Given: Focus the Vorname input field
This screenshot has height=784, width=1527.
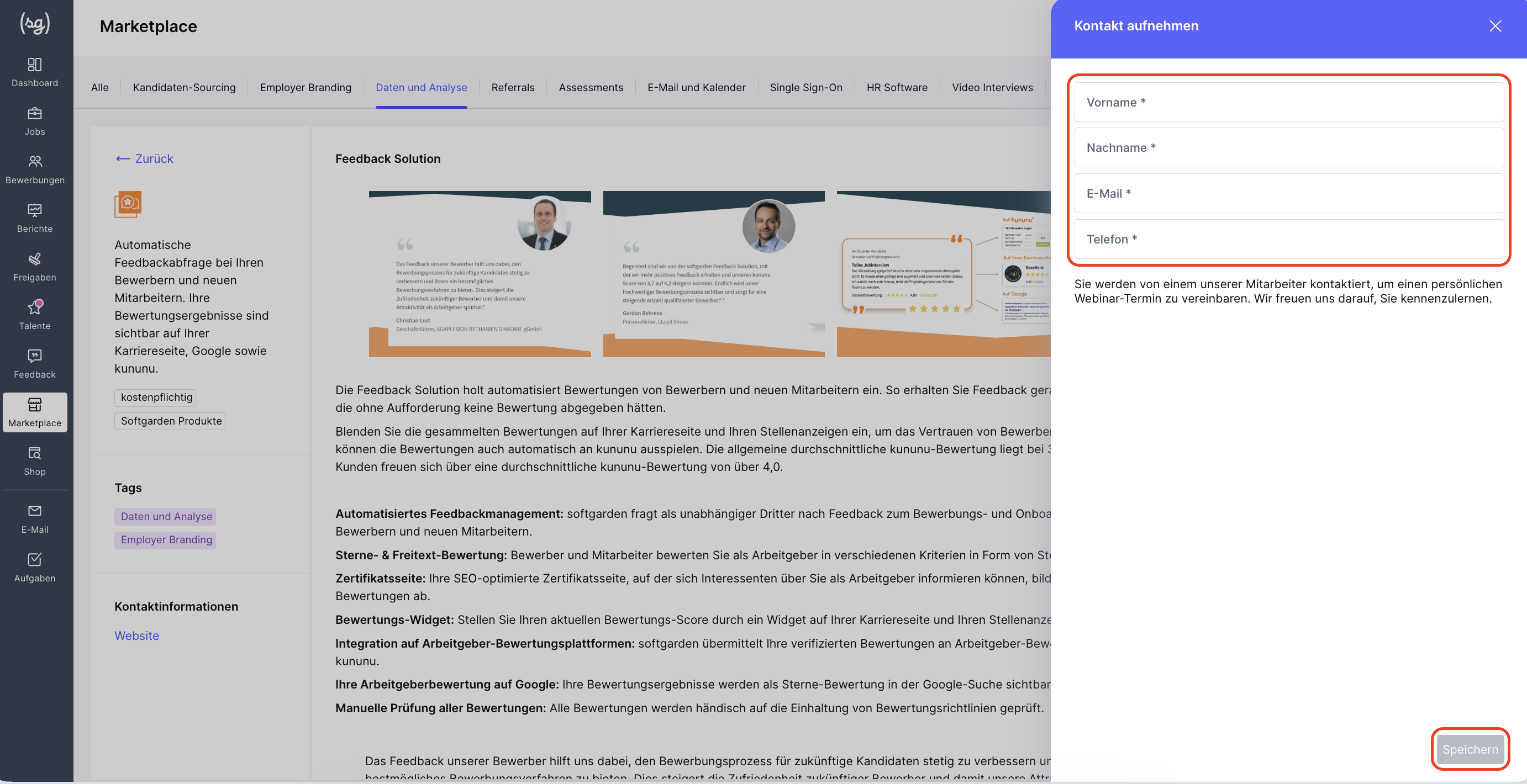Looking at the screenshot, I should 1289,103.
